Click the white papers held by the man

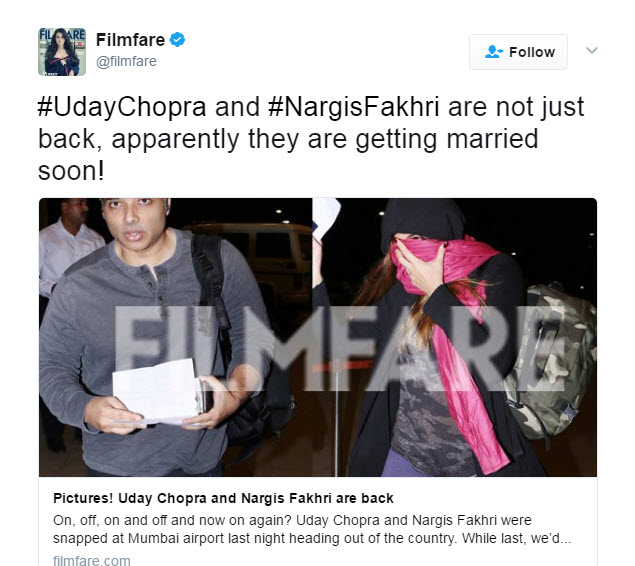tap(156, 391)
